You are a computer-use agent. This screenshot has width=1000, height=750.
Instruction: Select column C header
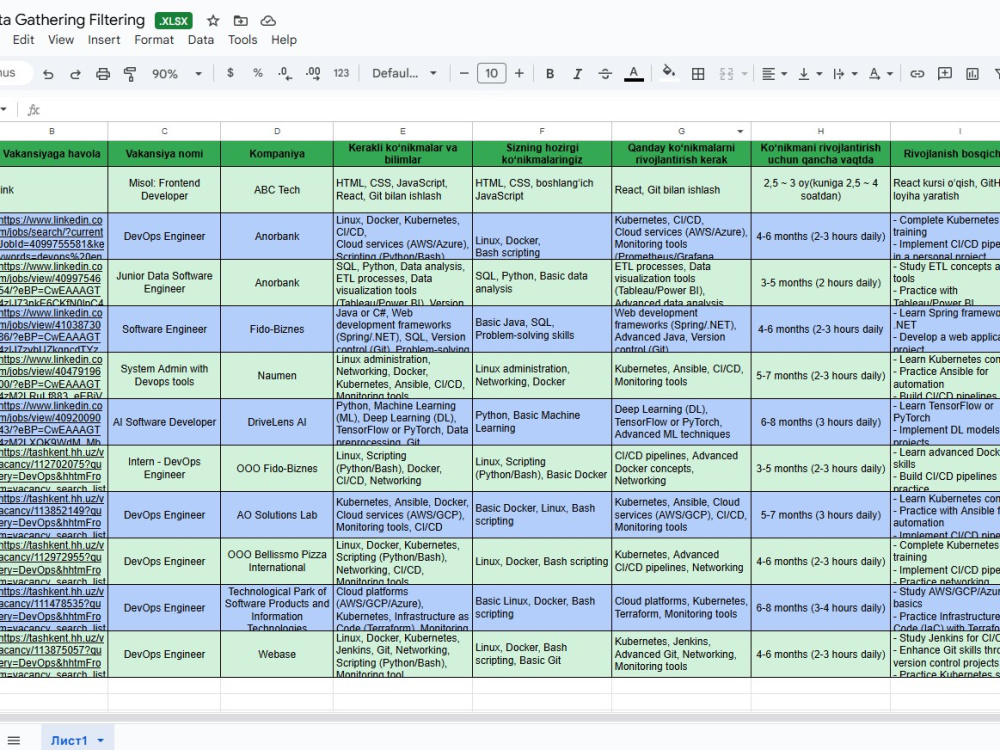[x=165, y=131]
